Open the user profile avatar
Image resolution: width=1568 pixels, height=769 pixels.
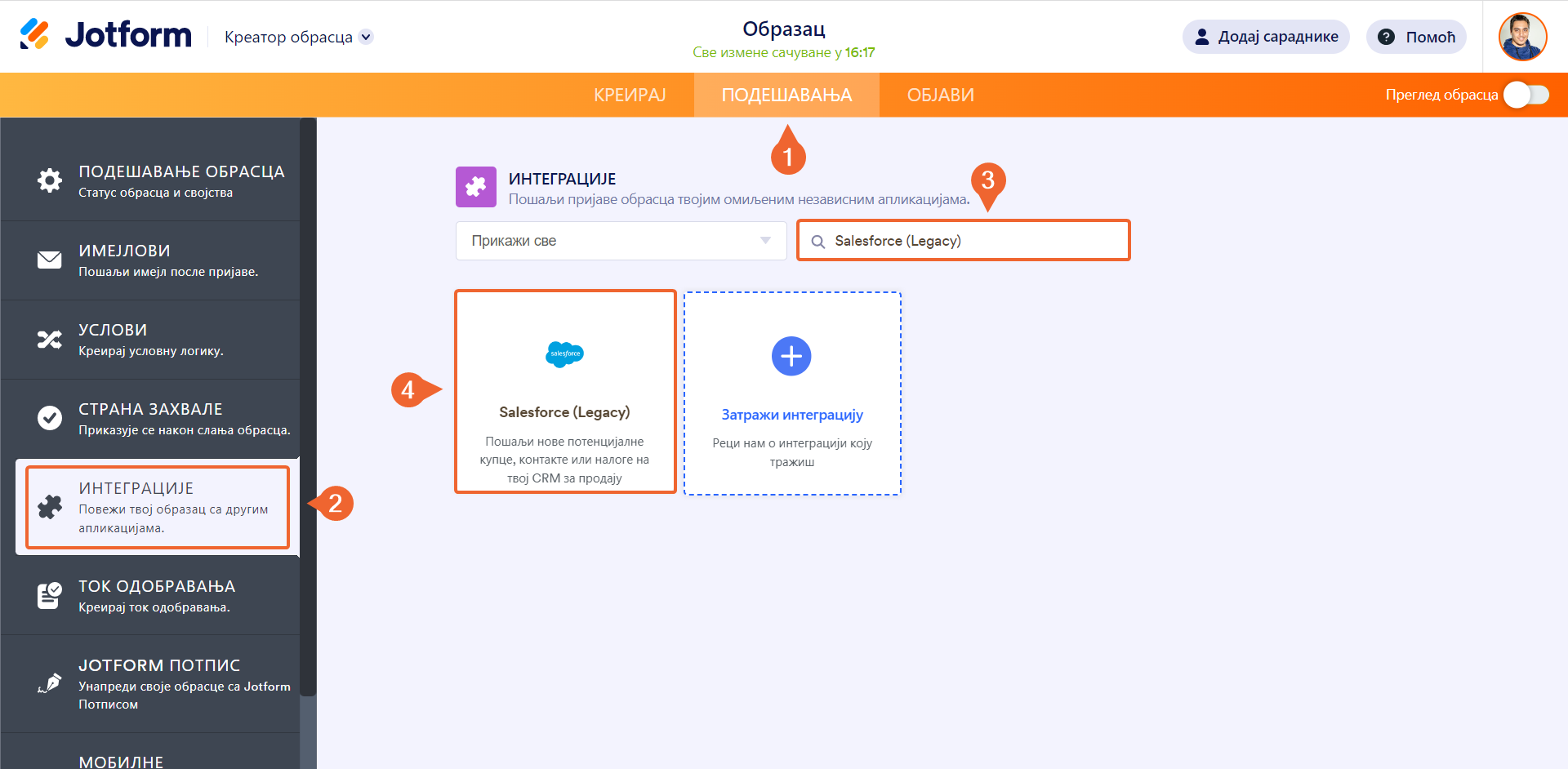[x=1522, y=37]
